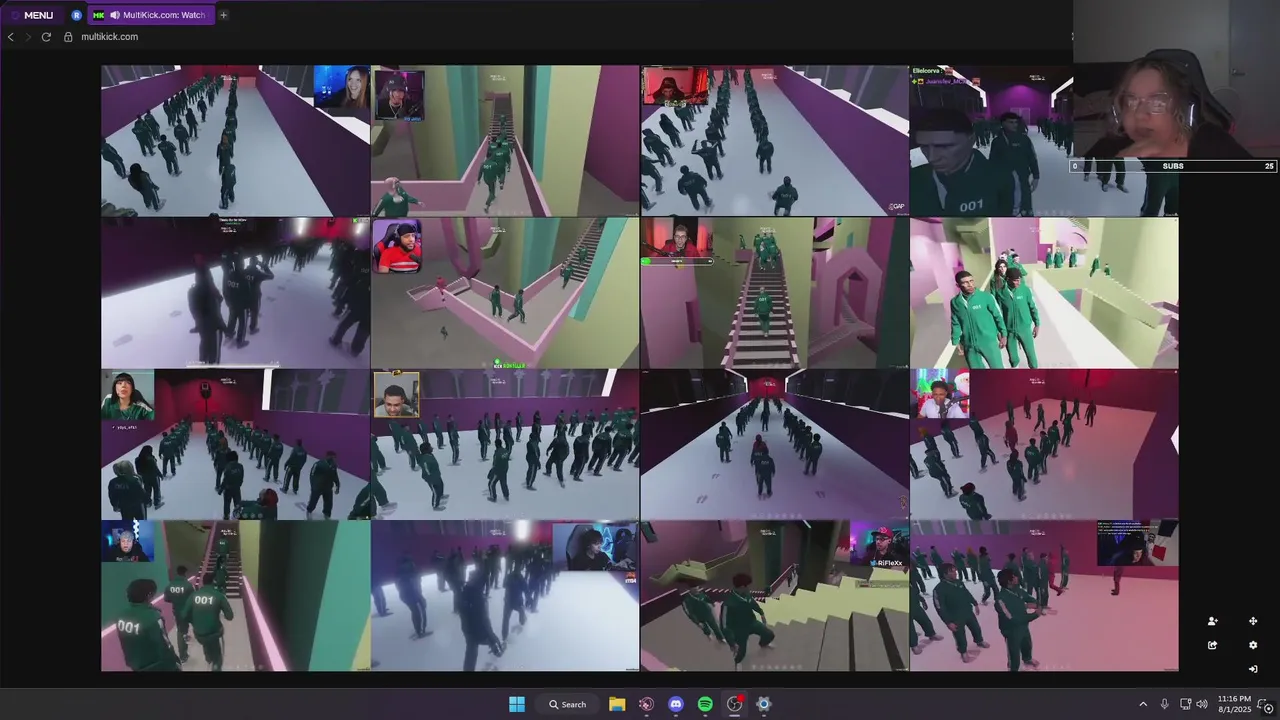Click the move arrows layout icon

(x=1253, y=621)
